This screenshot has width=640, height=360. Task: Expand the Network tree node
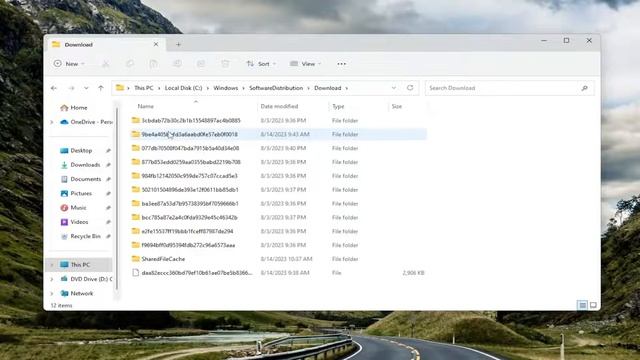(52, 293)
